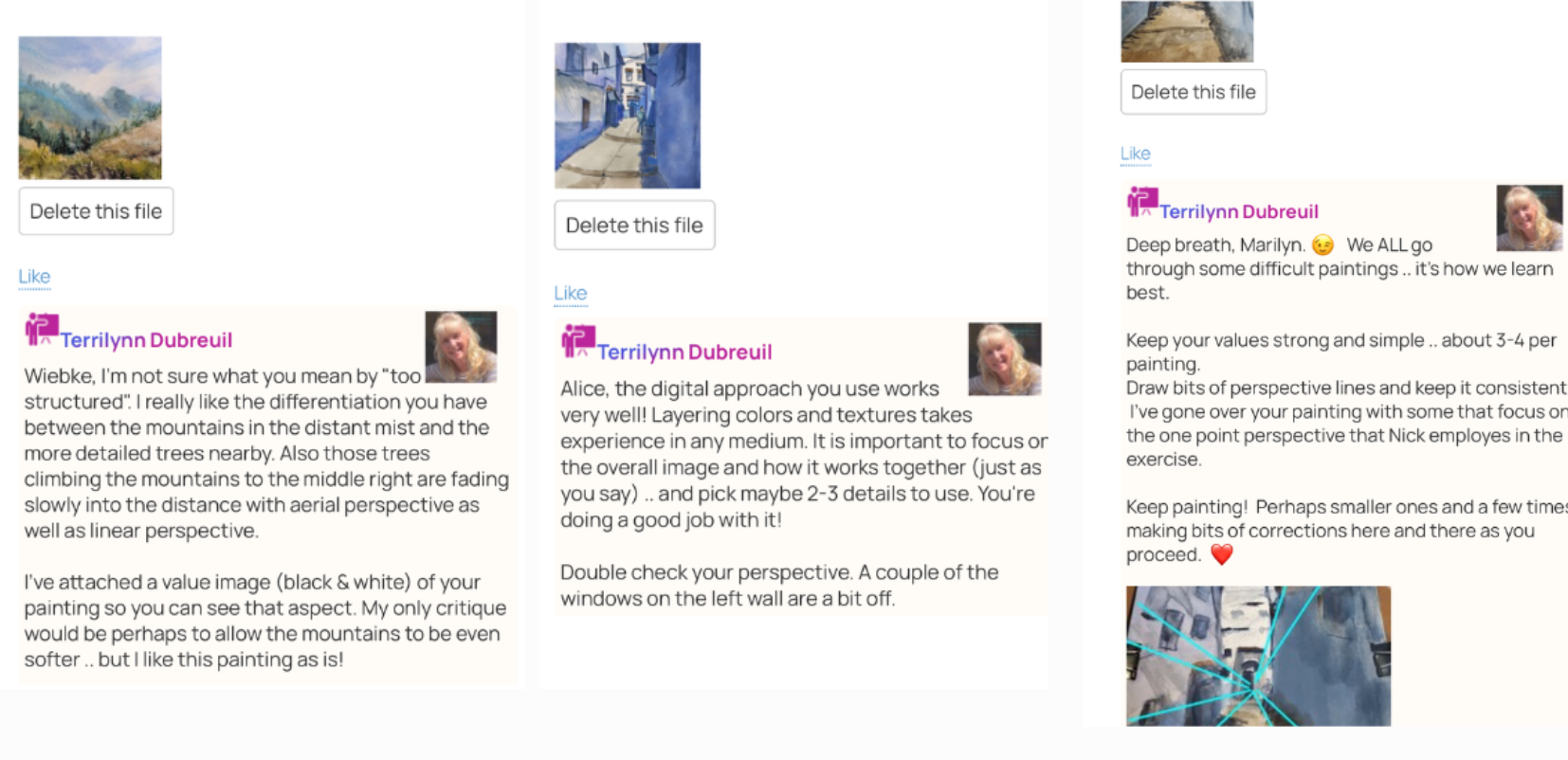Open Terrilynn's avatar photo in Wiebke comment
1568x760 pixels.
click(461, 347)
